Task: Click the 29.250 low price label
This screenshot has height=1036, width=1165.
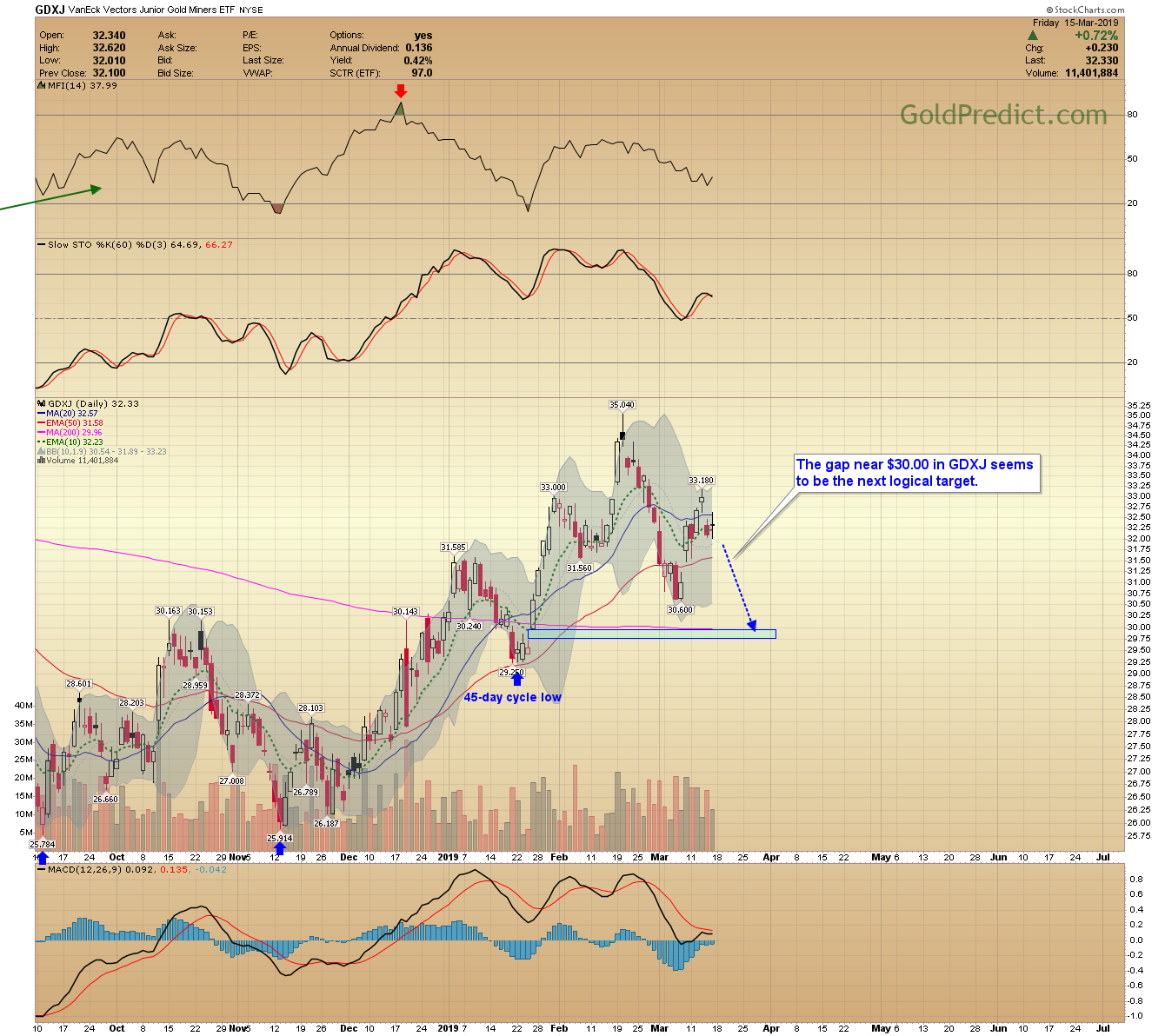Action: click(511, 673)
